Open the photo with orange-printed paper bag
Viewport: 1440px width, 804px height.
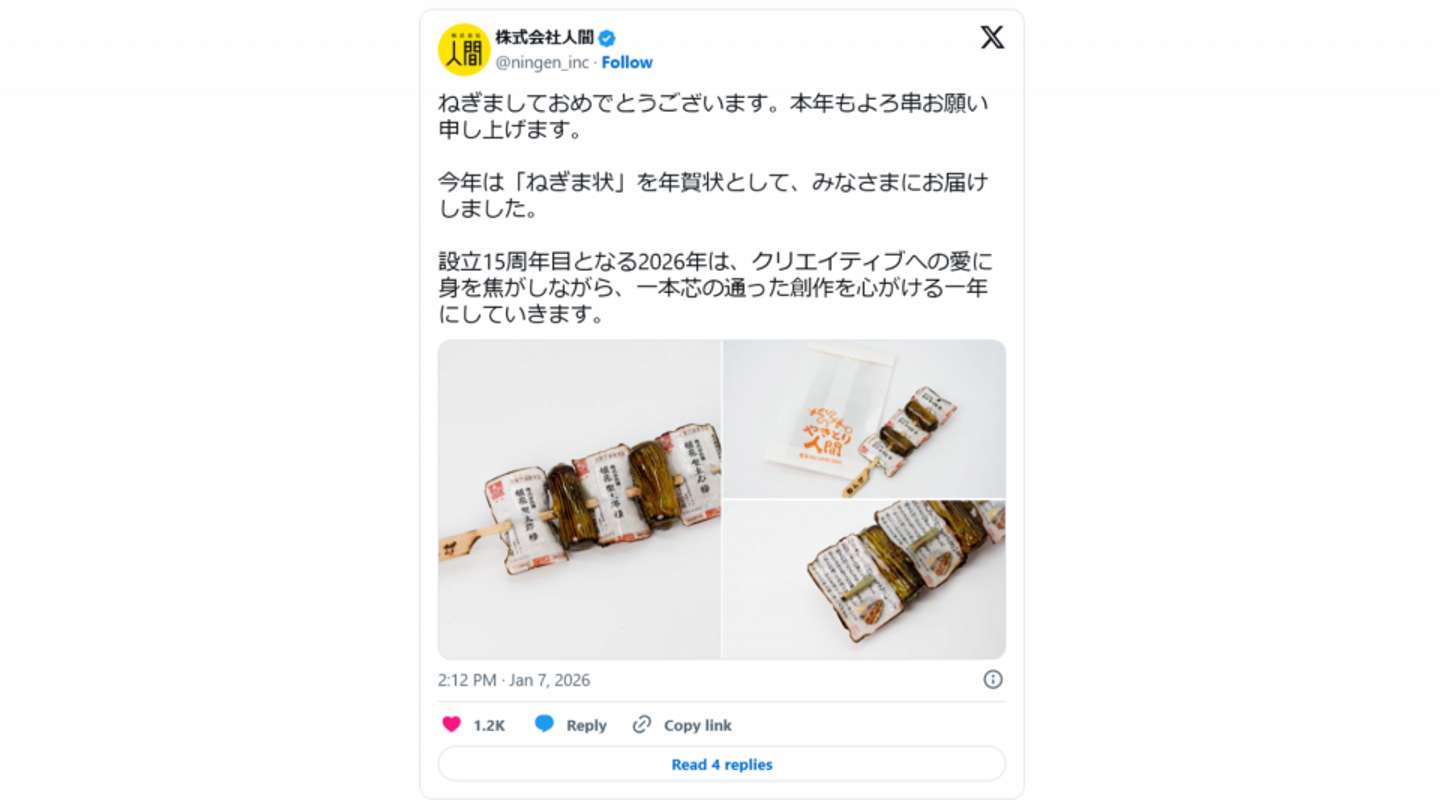click(864, 418)
